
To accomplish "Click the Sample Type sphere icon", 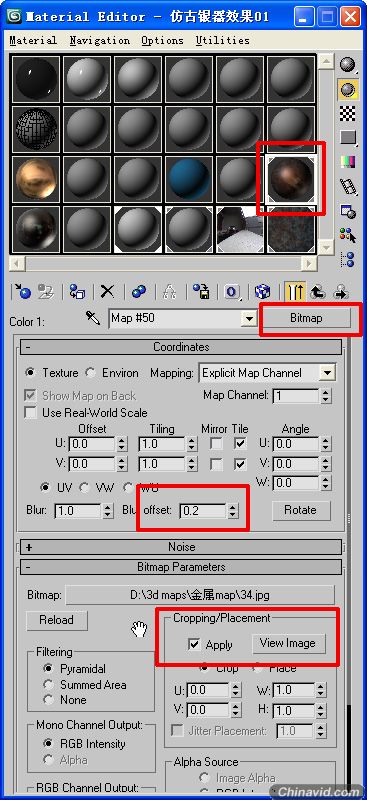I will click(348, 65).
